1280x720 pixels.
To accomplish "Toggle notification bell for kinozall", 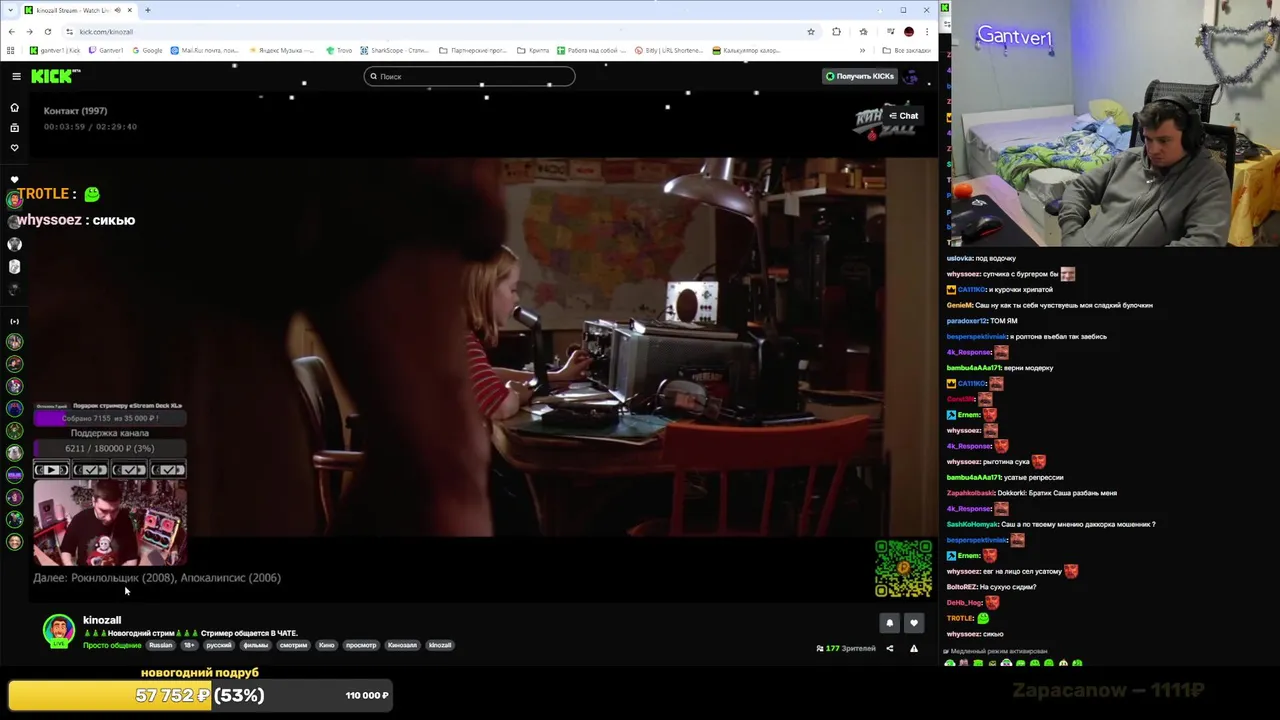I will point(889,623).
